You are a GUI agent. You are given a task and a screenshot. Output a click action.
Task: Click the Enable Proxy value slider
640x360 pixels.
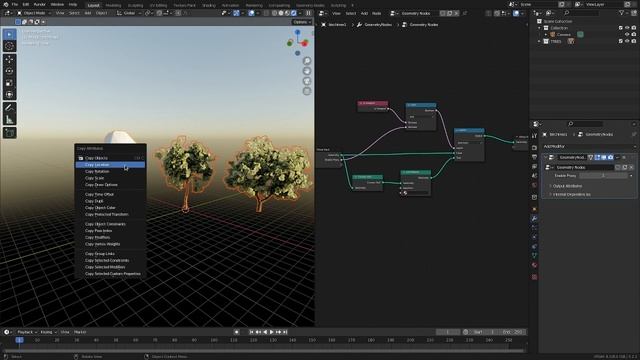pos(604,176)
